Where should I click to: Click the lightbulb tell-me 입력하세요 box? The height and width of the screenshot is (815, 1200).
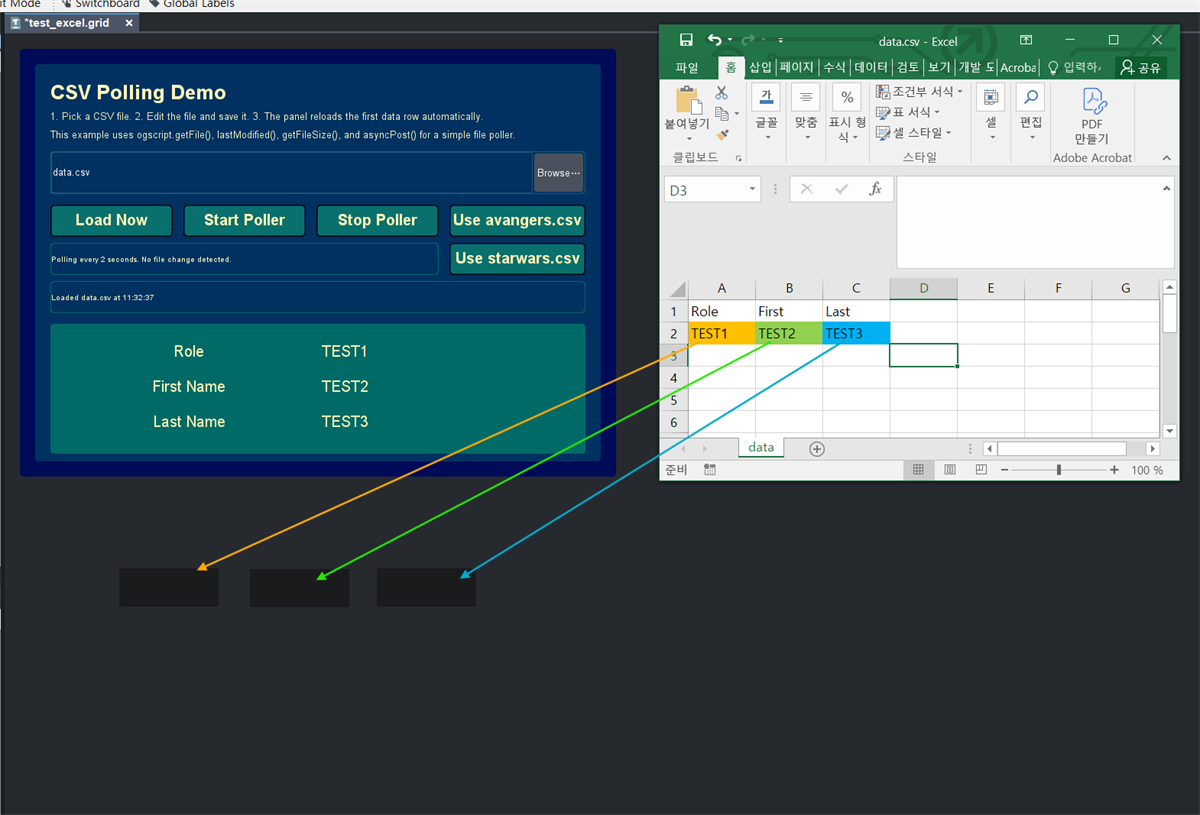[1074, 67]
